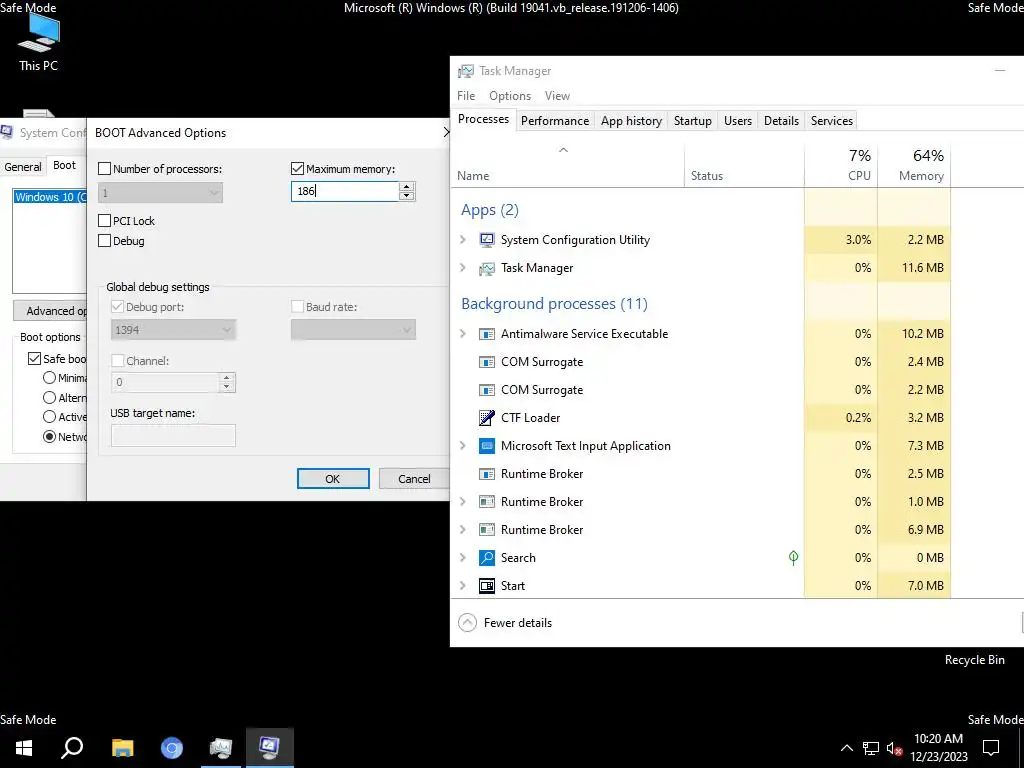1024x768 pixels.
Task: Decrease Maximum memory with down spinner
Action: (x=407, y=195)
